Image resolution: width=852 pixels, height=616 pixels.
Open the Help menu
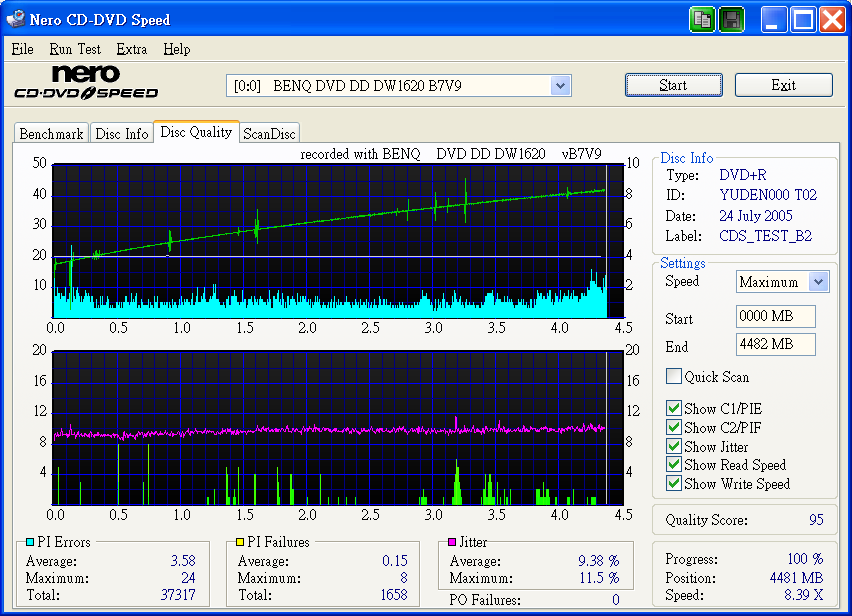(x=177, y=49)
